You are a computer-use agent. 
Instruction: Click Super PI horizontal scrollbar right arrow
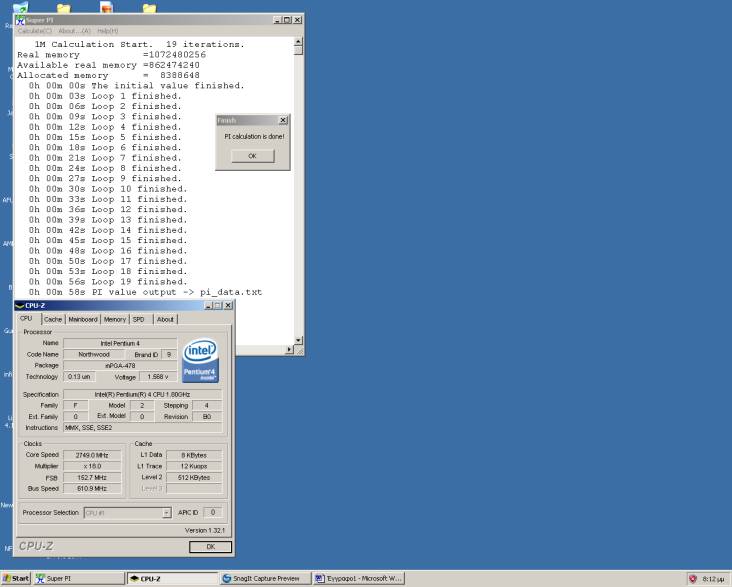coord(289,350)
